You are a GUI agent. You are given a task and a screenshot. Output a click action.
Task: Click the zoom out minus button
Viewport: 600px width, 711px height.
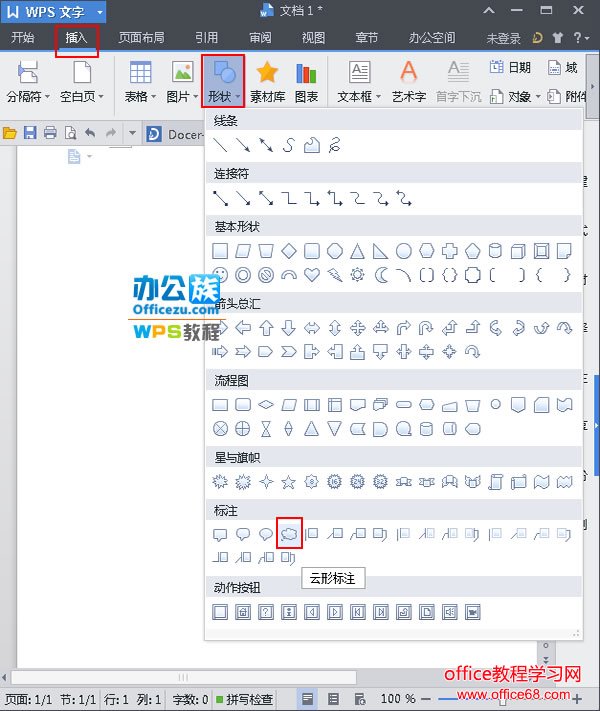coord(426,699)
